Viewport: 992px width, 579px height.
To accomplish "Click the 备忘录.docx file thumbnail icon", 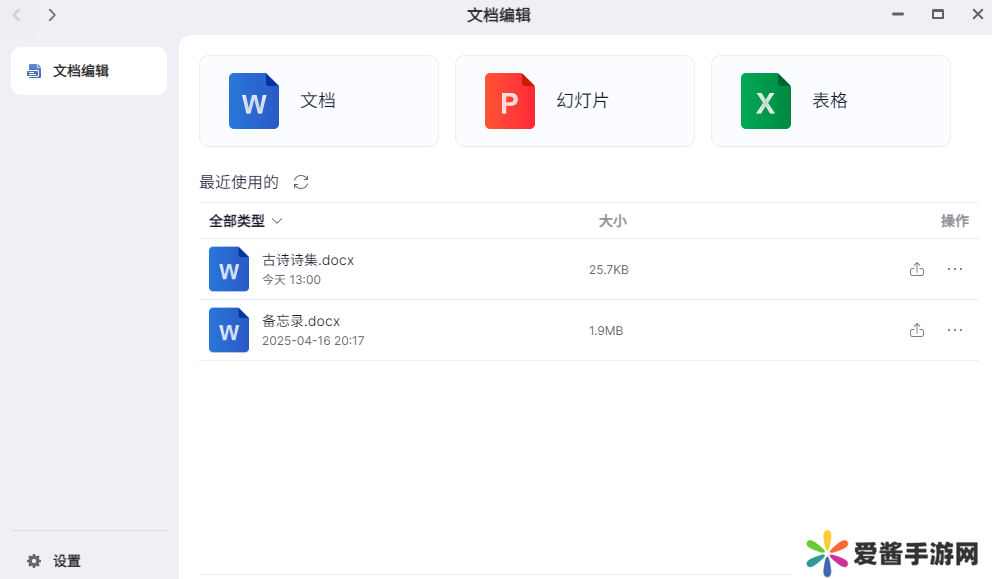I will (x=229, y=330).
